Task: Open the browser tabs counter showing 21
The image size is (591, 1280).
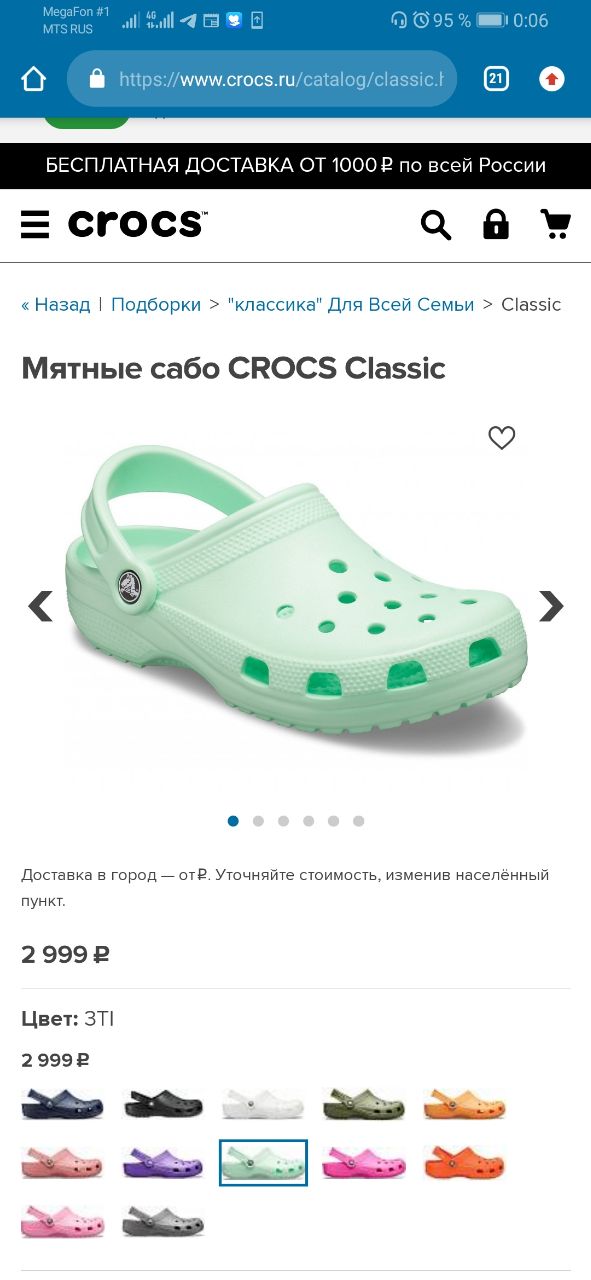Action: click(x=496, y=79)
